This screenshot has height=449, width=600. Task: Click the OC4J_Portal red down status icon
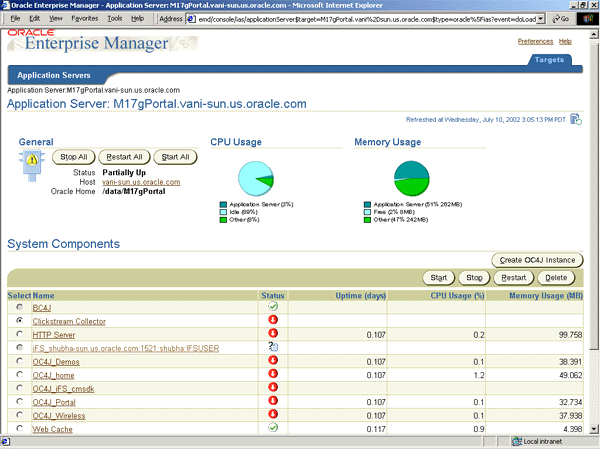click(273, 400)
